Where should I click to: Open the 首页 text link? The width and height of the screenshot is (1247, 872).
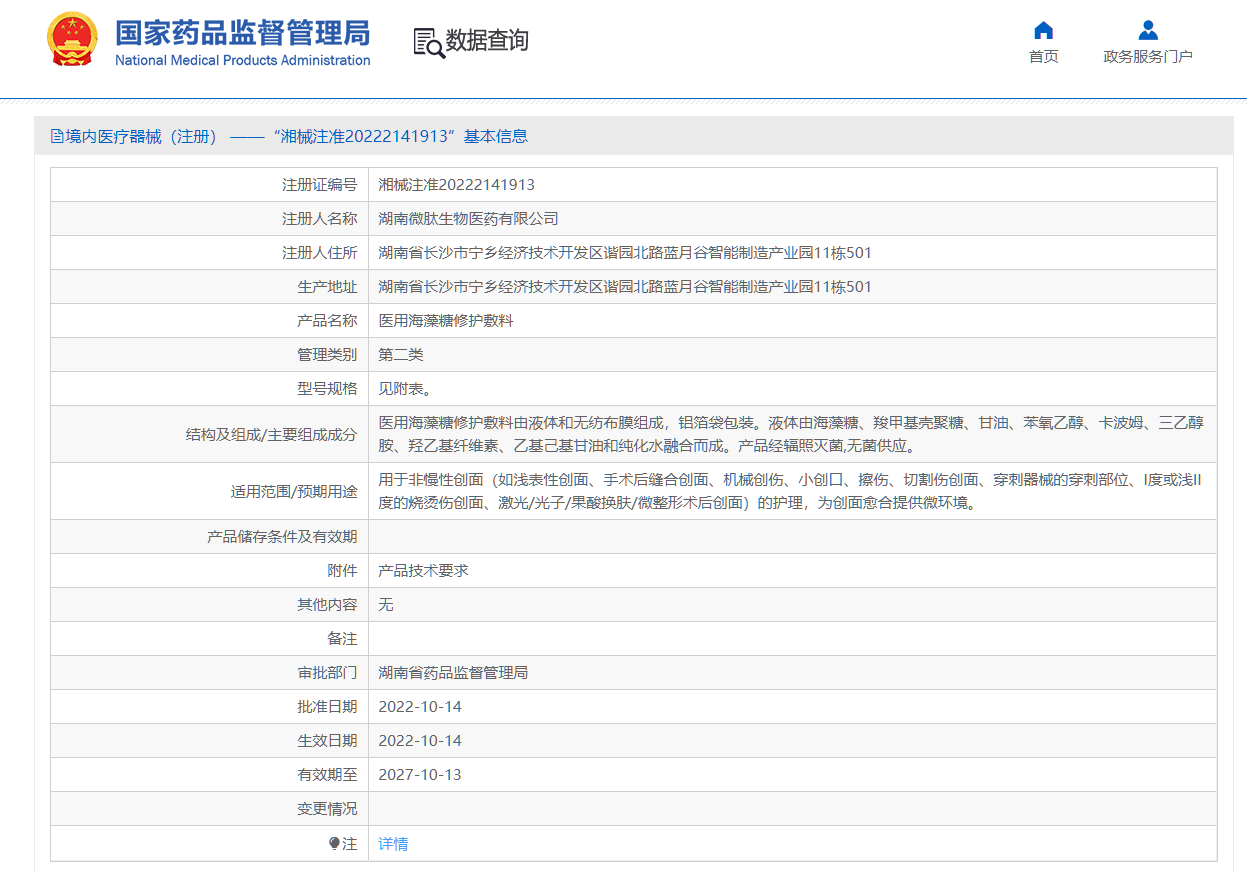tap(1043, 57)
